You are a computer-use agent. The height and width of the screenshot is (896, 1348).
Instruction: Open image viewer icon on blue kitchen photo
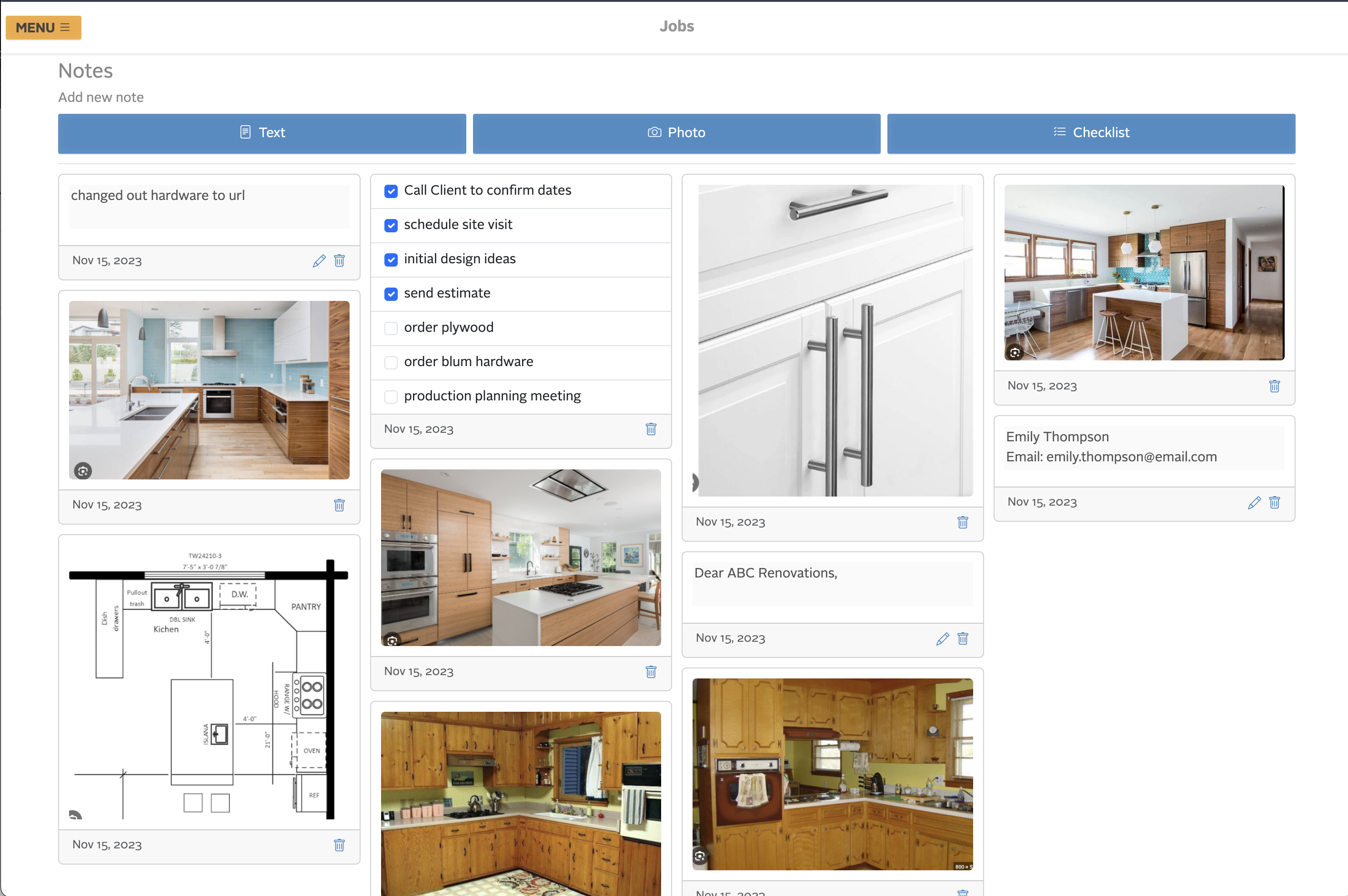83,471
